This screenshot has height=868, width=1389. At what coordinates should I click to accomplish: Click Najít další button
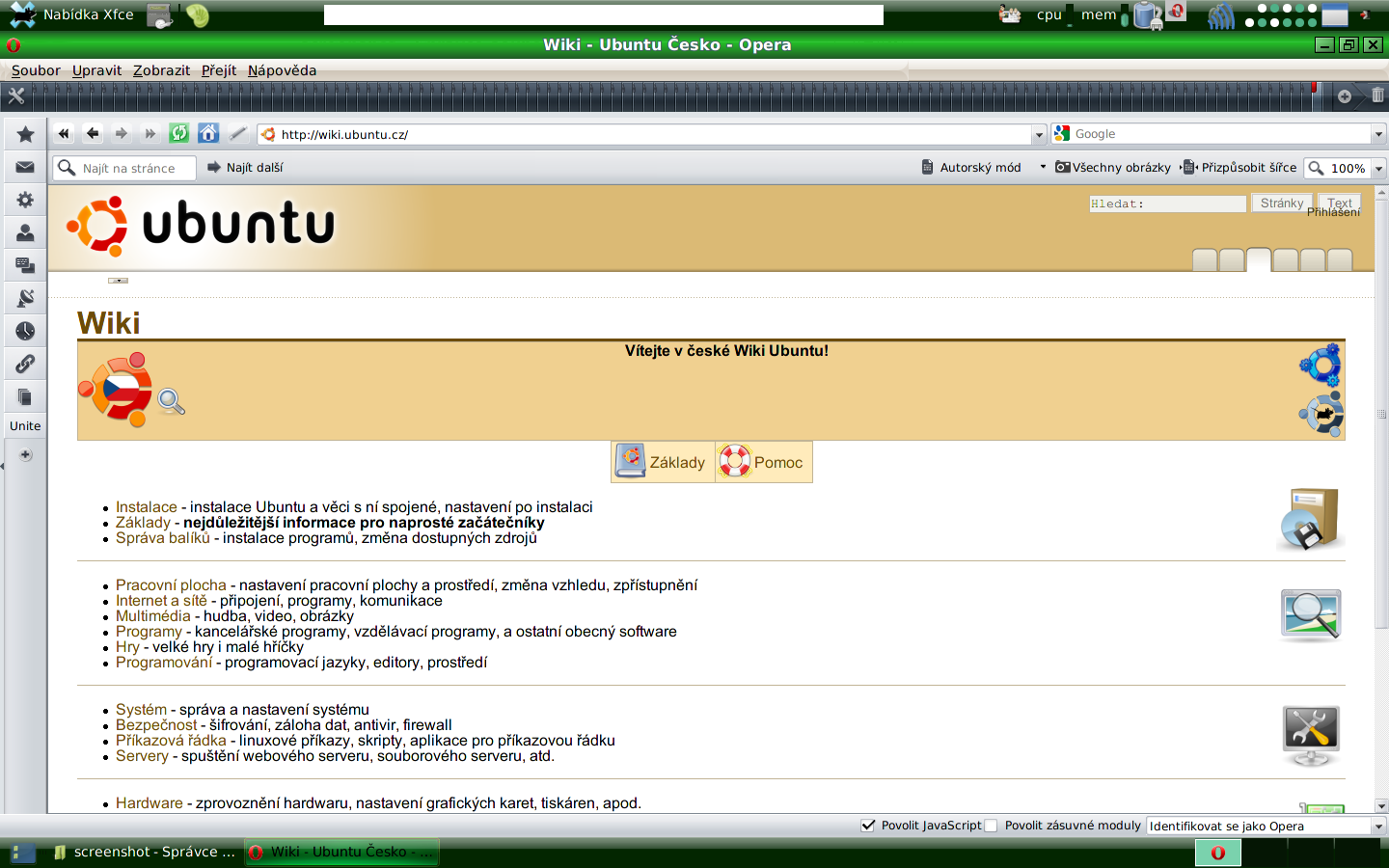tap(245, 168)
